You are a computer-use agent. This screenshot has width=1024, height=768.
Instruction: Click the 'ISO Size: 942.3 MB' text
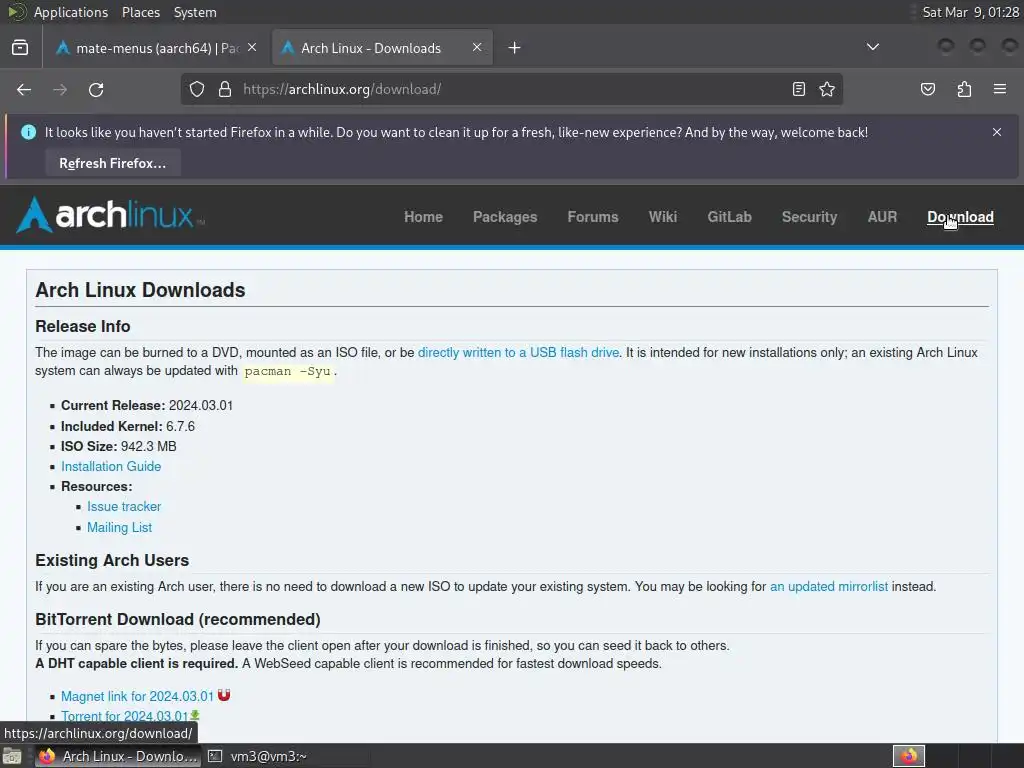pos(119,447)
